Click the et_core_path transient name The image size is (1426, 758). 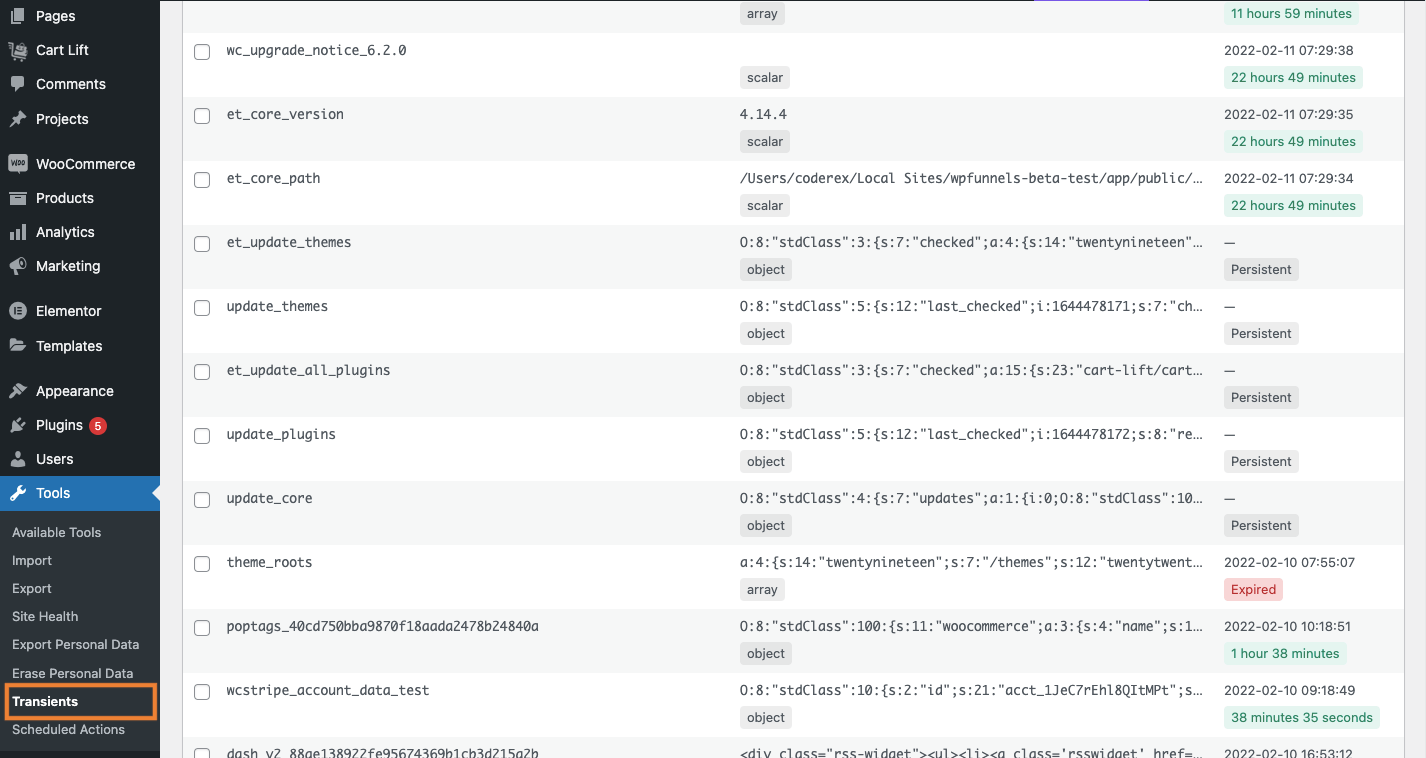[274, 178]
